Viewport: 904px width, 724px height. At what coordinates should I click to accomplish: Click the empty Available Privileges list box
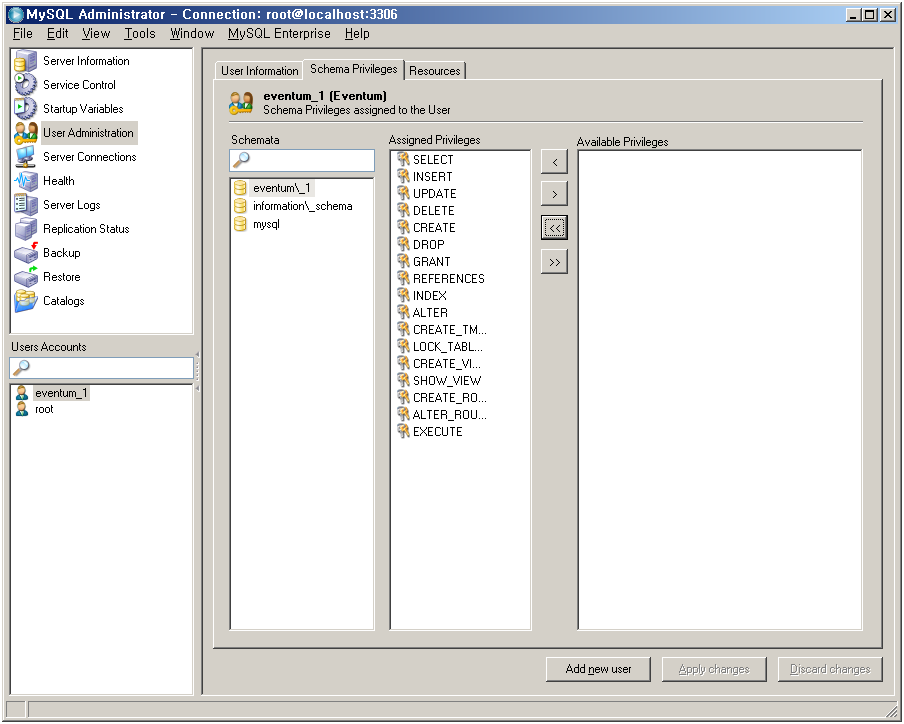pos(720,390)
